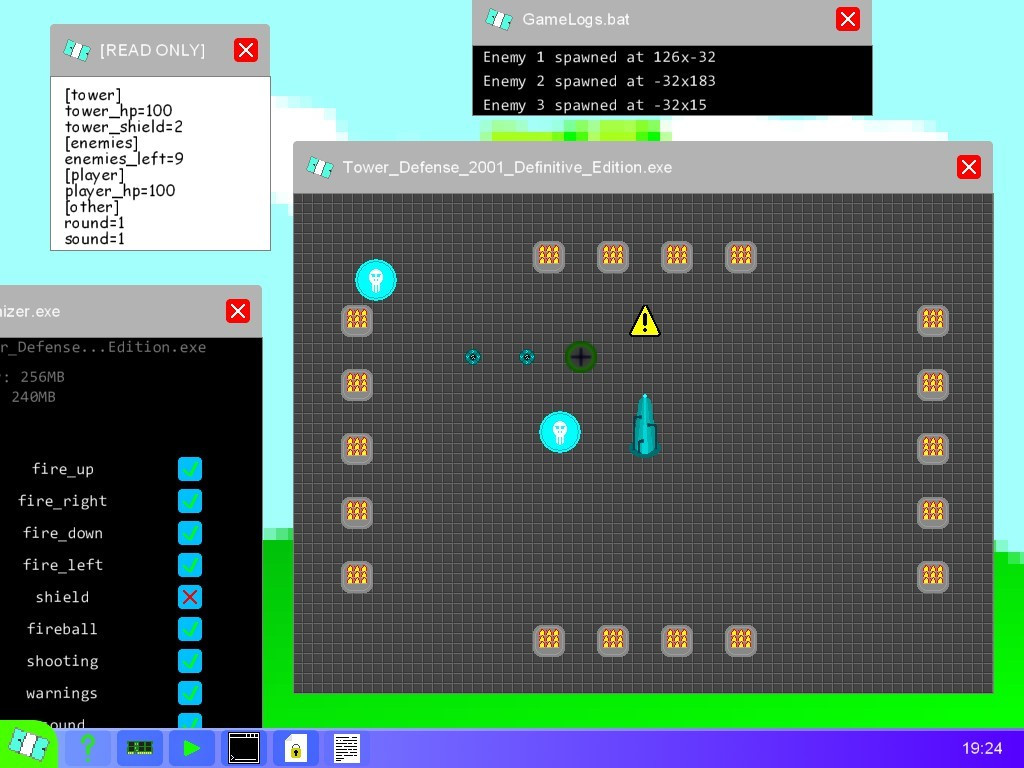The width and height of the screenshot is (1024, 768).
Task: Click the last fire grate in the bottom row
Action: (741, 640)
